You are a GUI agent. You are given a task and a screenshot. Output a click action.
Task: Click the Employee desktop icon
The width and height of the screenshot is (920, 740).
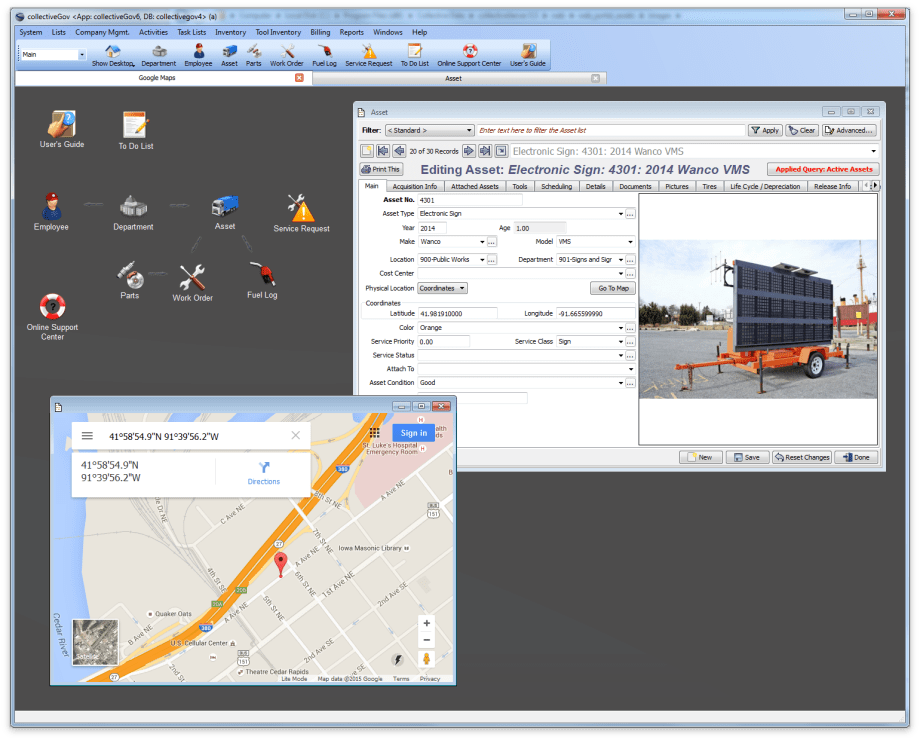point(51,212)
